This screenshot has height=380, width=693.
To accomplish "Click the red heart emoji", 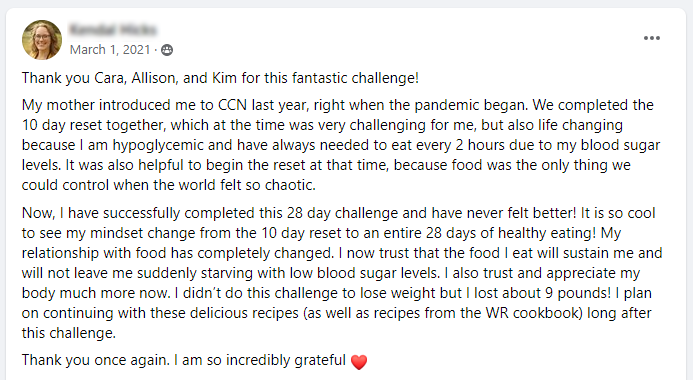I will click(x=358, y=362).
